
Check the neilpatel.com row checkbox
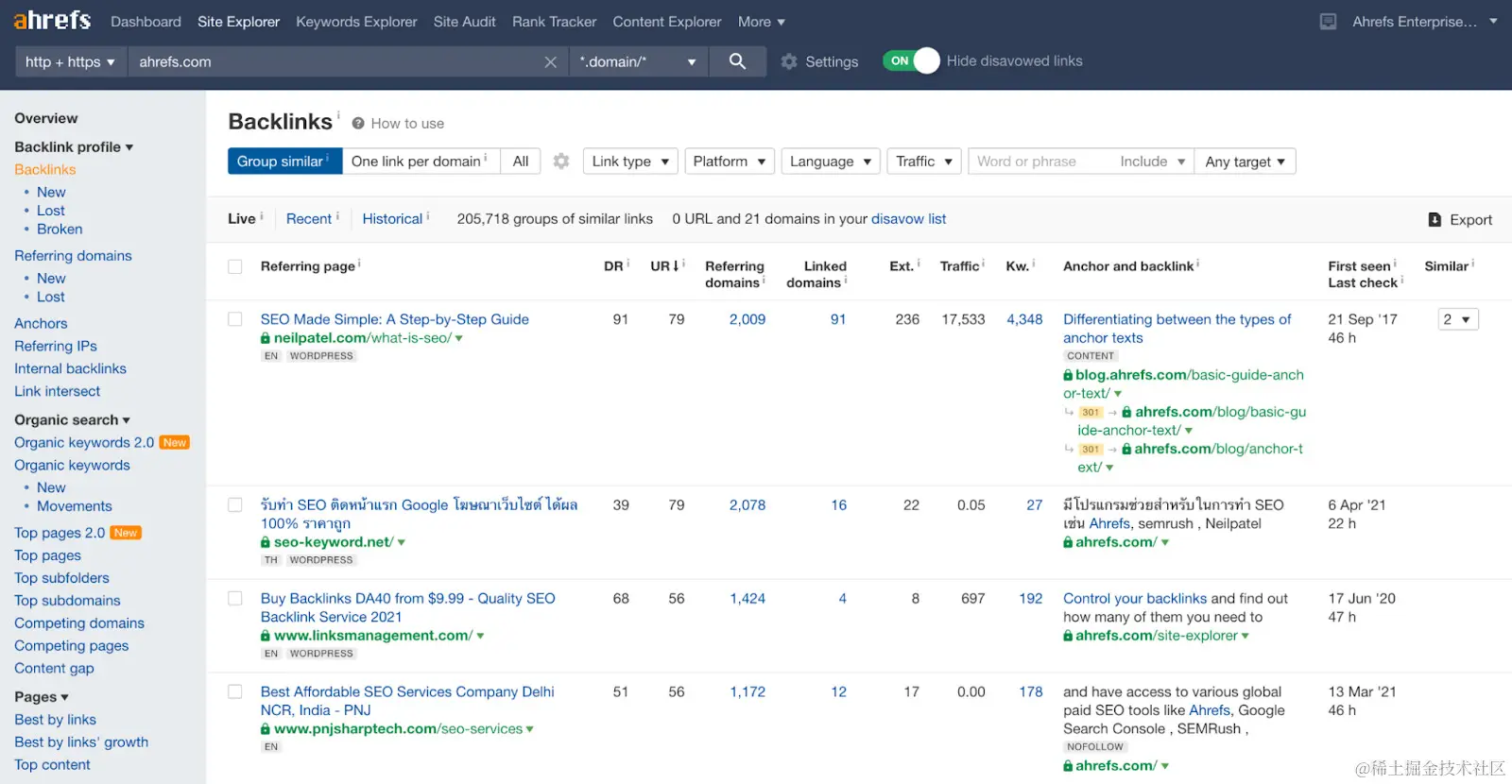235,319
